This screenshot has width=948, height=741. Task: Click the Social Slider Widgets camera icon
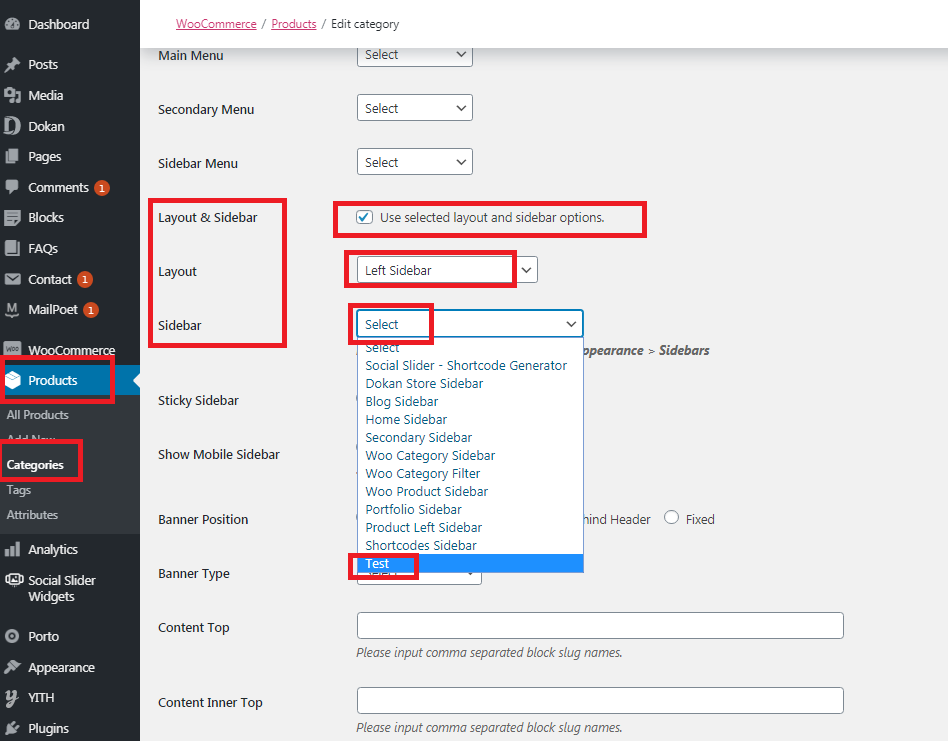(13, 580)
